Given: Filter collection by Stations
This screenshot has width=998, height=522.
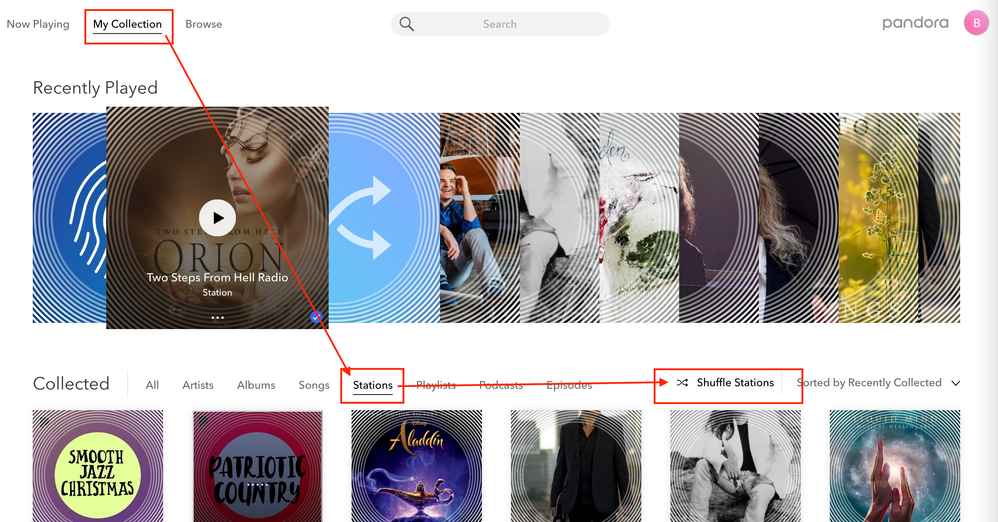Looking at the screenshot, I should point(372,385).
